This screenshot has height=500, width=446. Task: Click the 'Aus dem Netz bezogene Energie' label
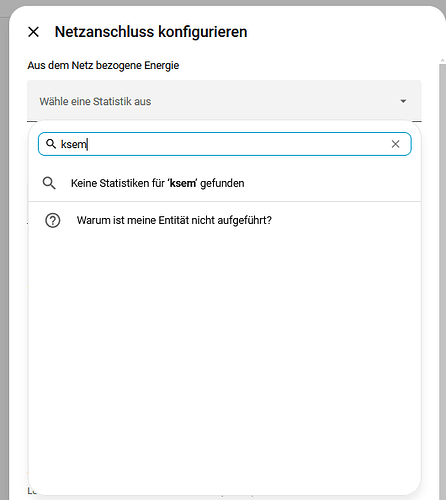103,65
